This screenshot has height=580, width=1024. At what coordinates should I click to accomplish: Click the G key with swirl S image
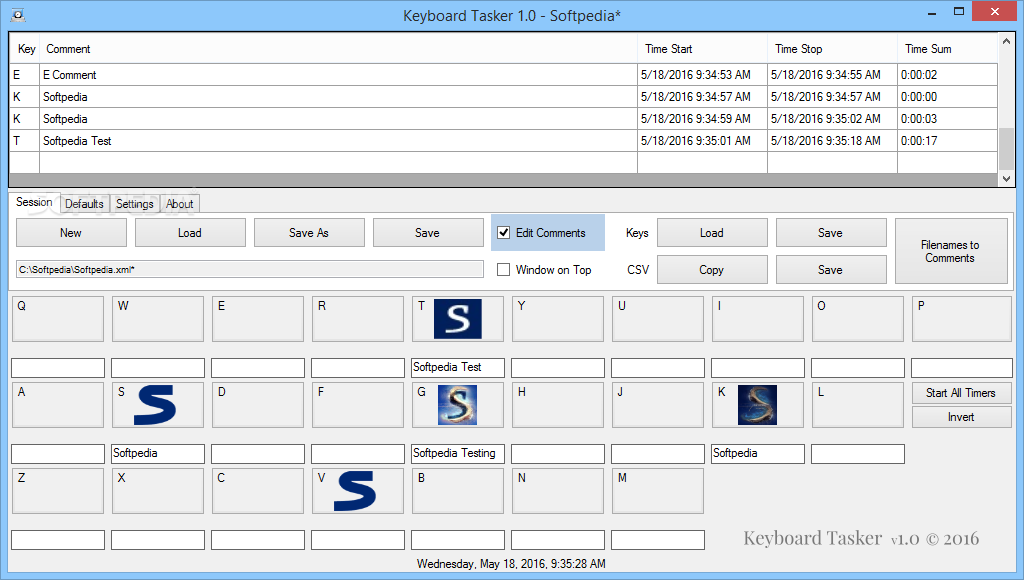click(x=458, y=405)
